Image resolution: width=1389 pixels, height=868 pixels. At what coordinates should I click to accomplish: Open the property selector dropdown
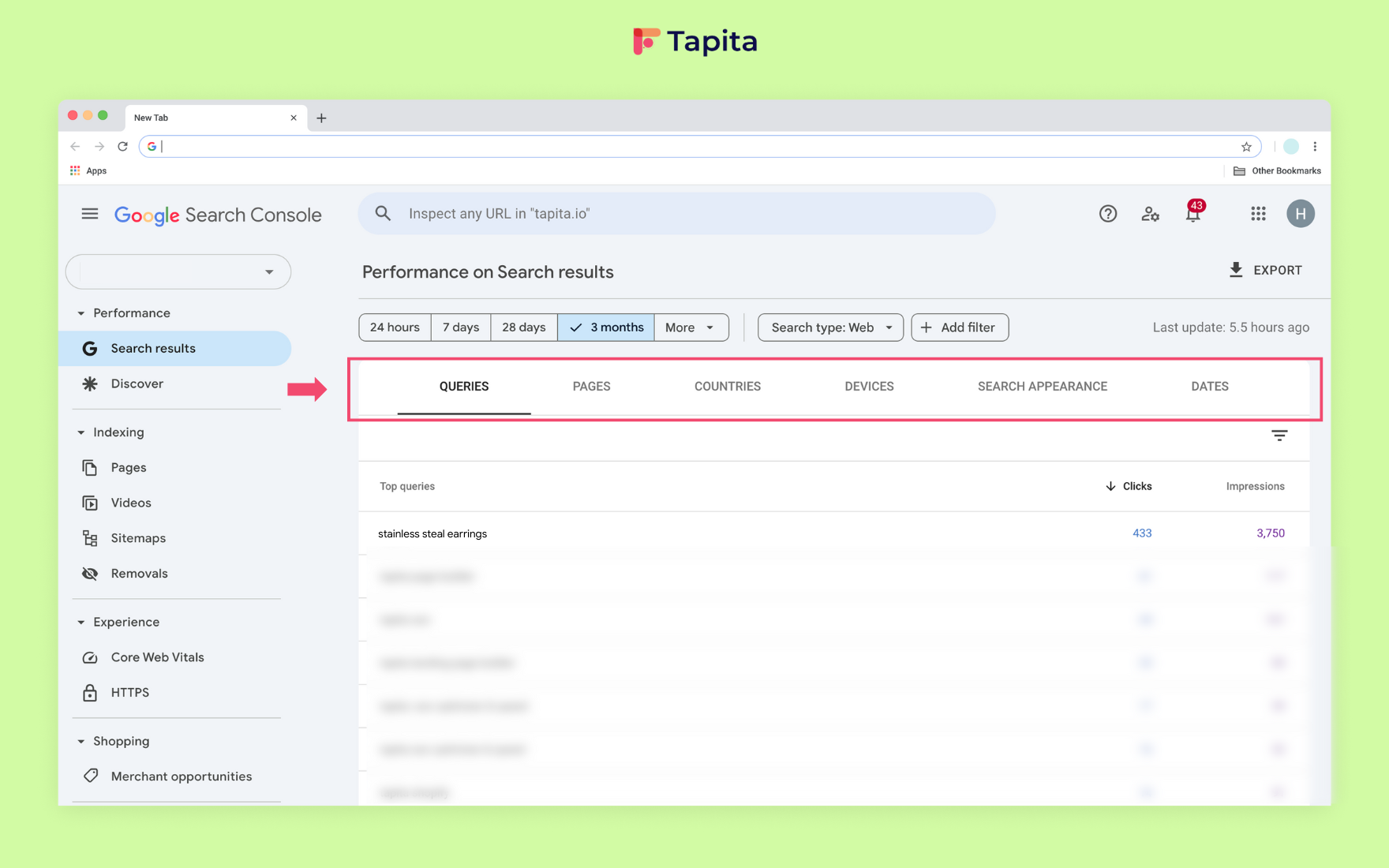tap(178, 271)
